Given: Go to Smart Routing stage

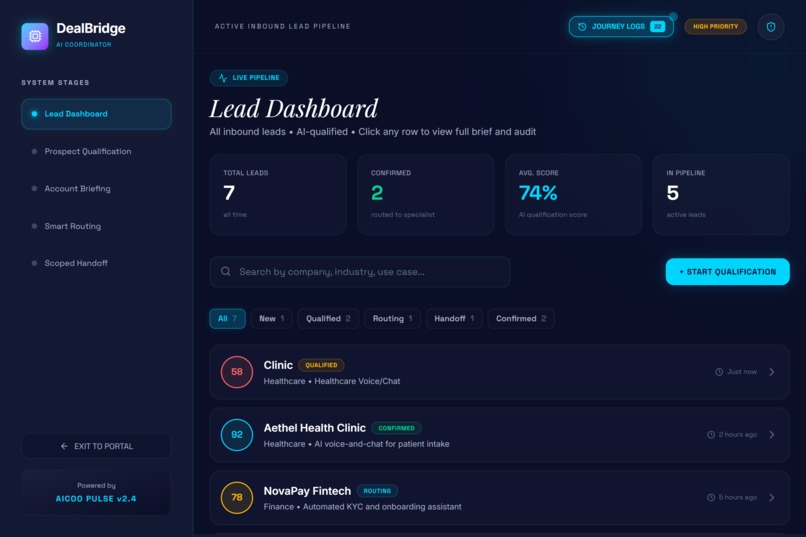Looking at the screenshot, I should point(96,226).
